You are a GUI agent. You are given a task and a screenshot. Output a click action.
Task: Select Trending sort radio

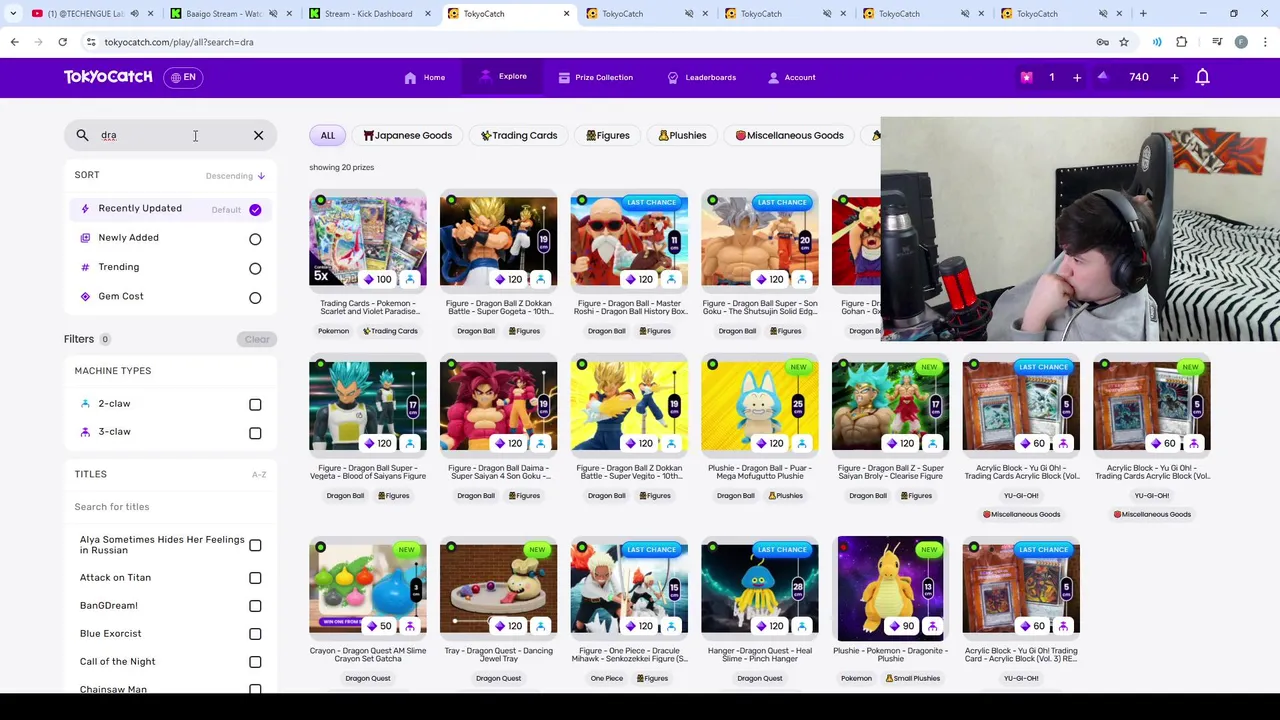[255, 268]
